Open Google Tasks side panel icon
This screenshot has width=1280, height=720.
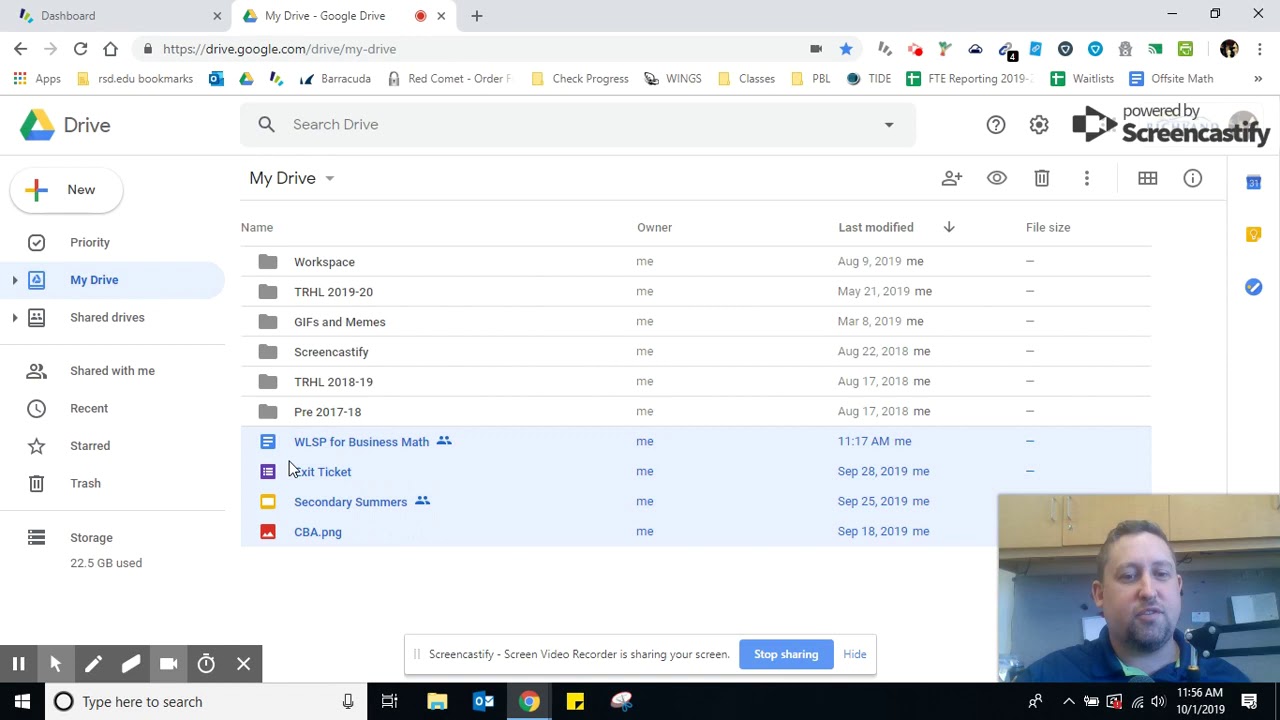[1253, 287]
